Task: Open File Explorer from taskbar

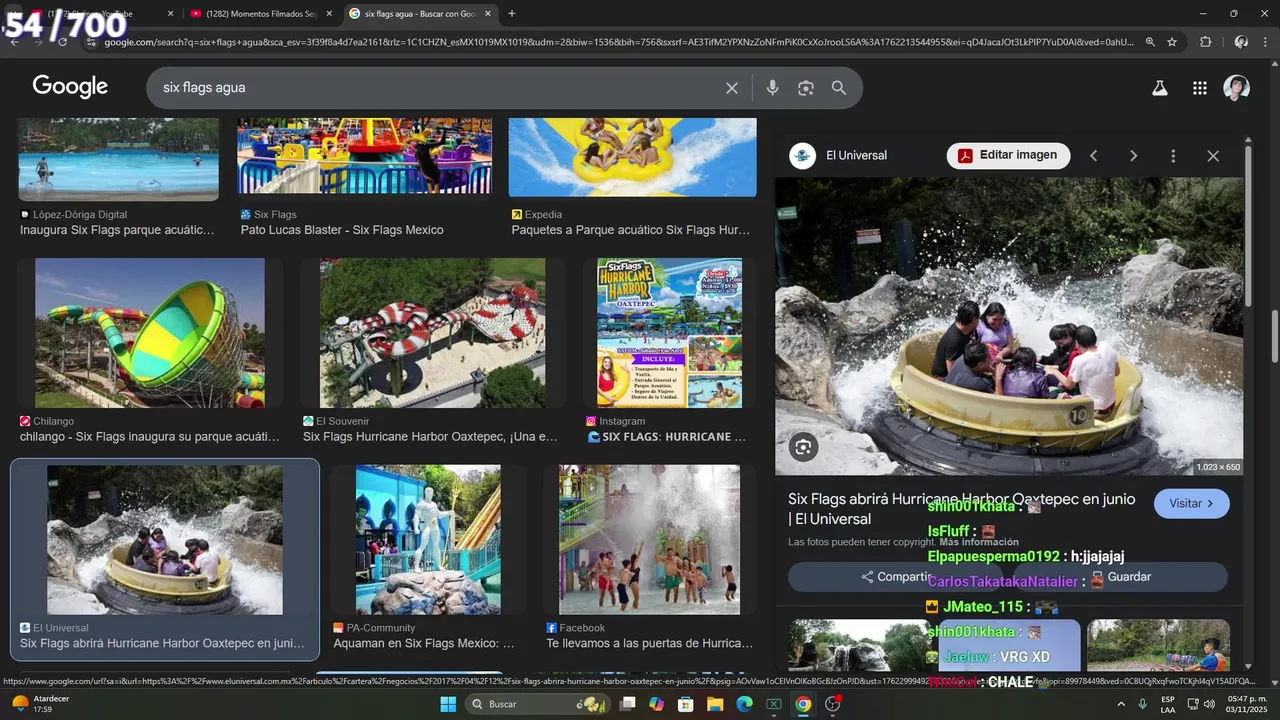Action: tap(716, 704)
